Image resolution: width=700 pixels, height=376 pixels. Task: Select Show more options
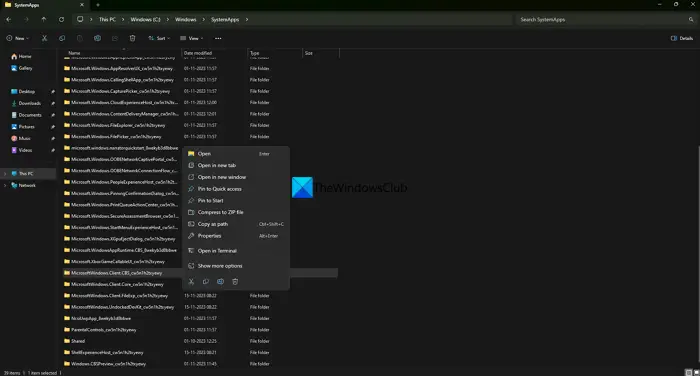pos(236,266)
